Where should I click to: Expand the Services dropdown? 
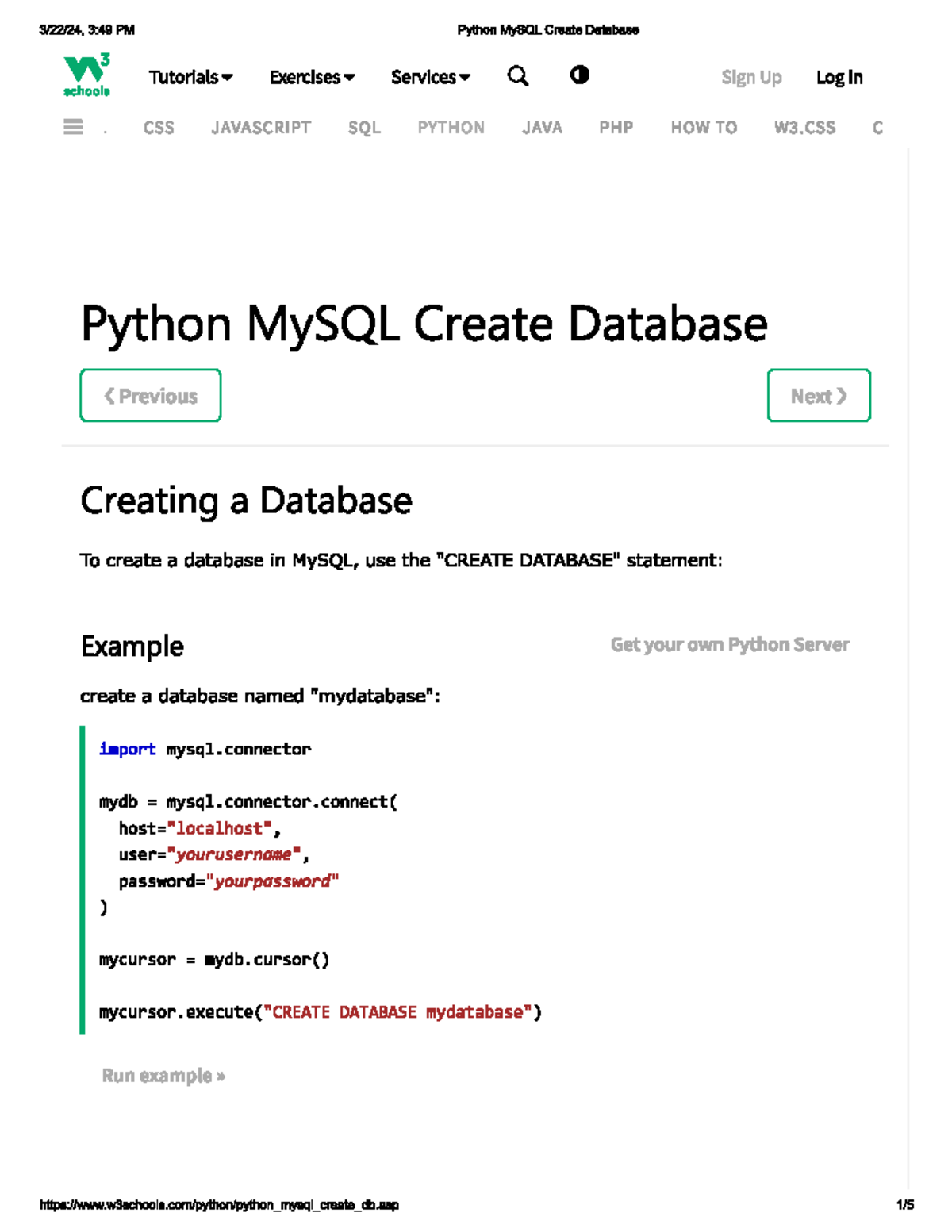point(431,77)
